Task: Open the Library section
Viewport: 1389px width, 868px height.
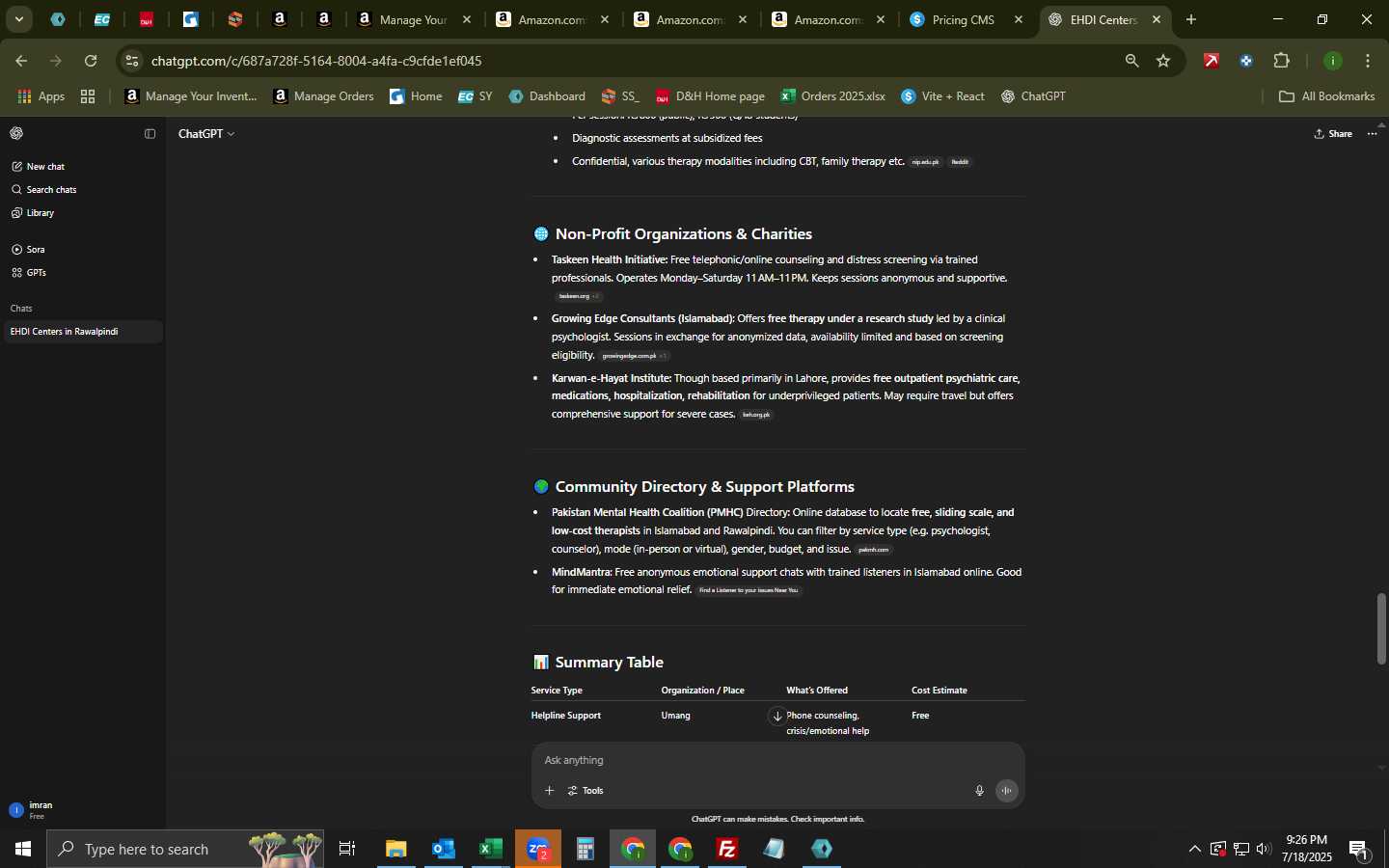Action: [40, 212]
